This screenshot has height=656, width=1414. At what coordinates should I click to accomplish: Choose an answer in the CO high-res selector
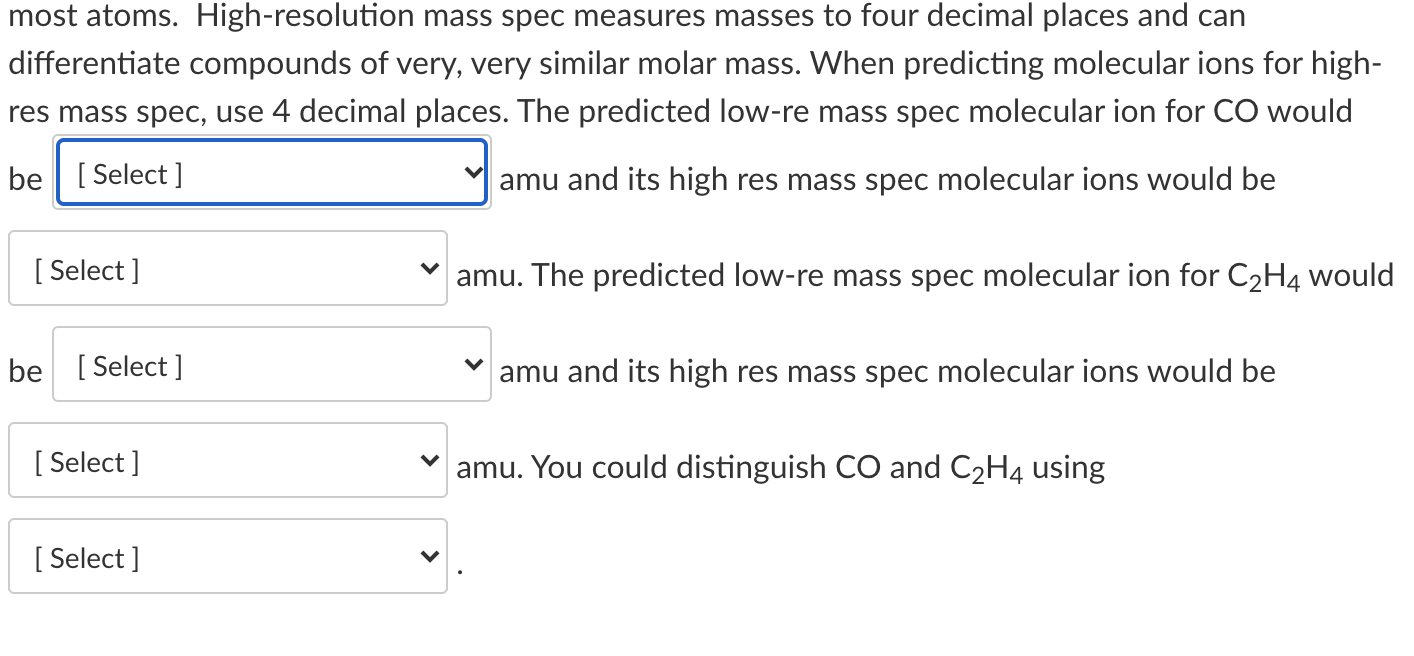tap(227, 268)
